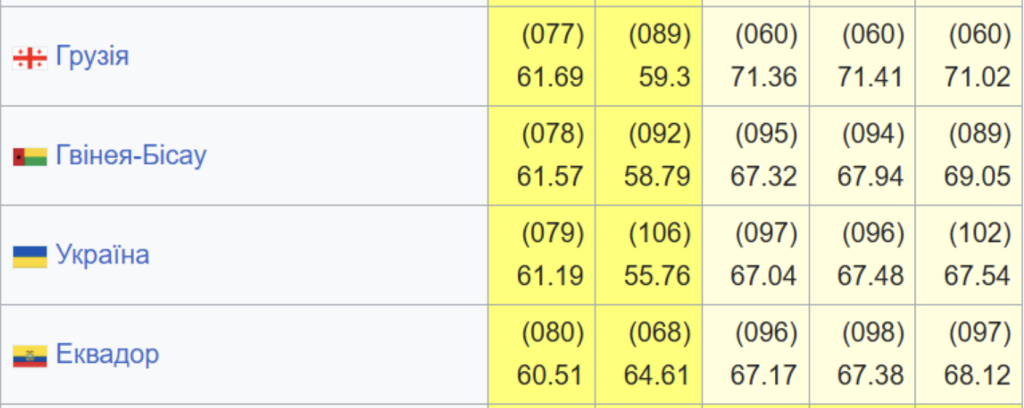This screenshot has width=1024, height=408.
Task: Click the blue-yellow Ukraine flag icon
Action: [x=29, y=256]
